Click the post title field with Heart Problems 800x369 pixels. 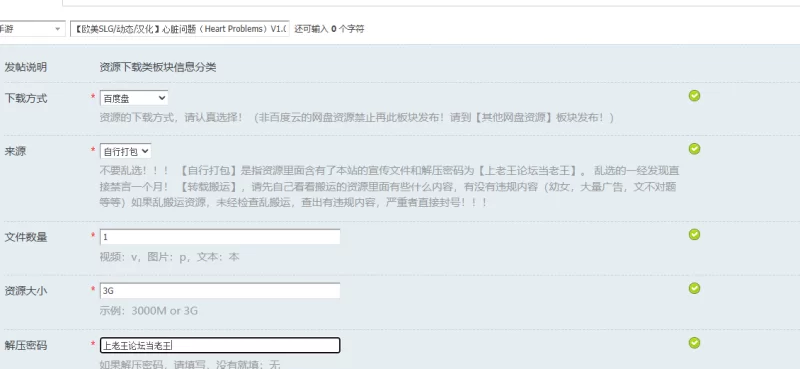point(180,29)
